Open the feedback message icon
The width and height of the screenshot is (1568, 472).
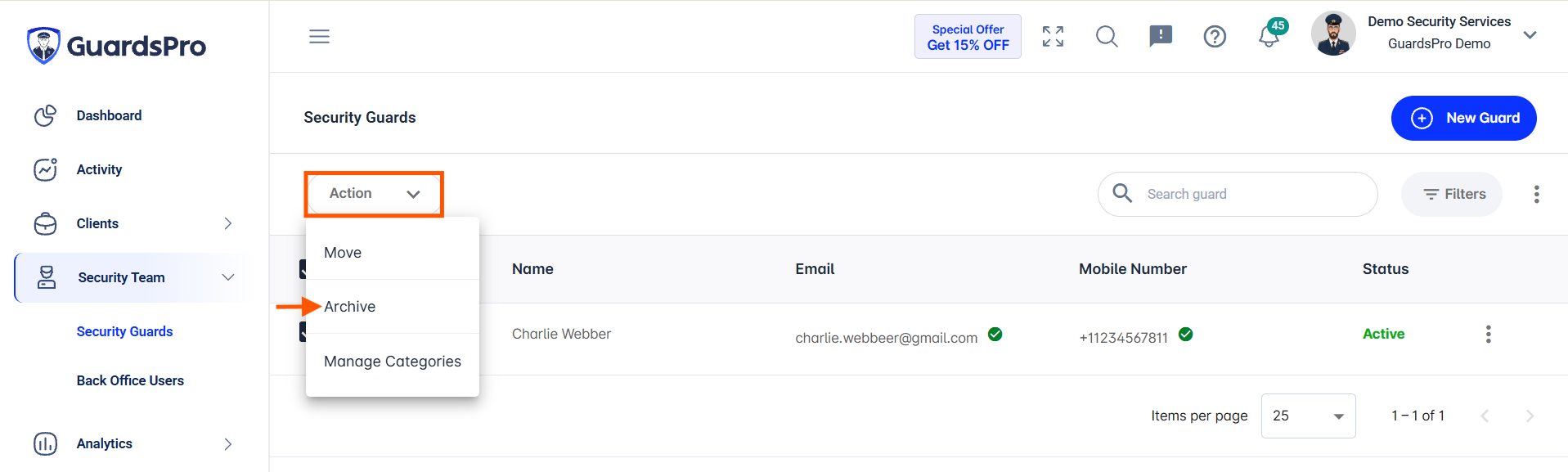pyautogui.click(x=1161, y=37)
